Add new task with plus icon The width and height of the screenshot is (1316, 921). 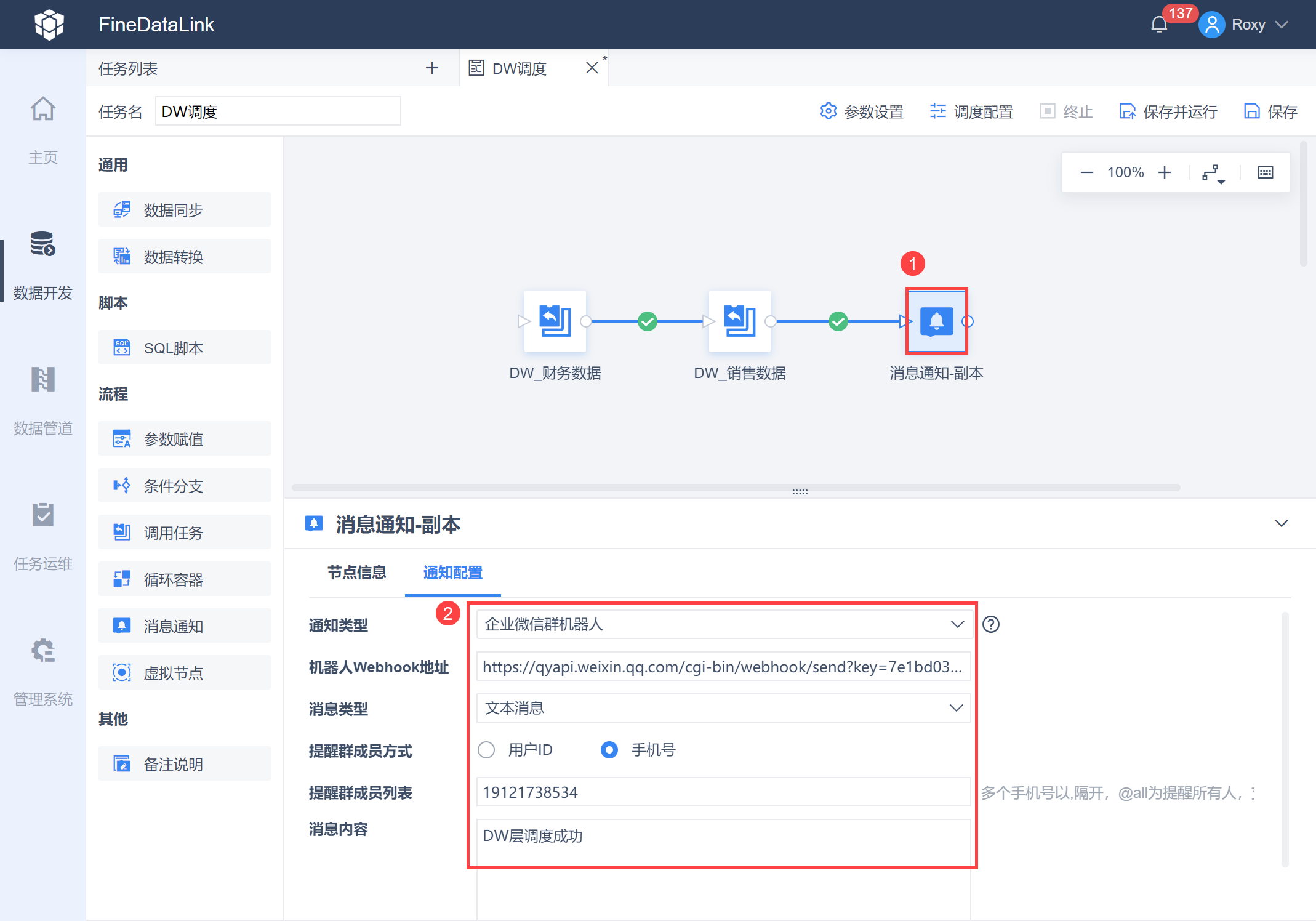tap(432, 68)
